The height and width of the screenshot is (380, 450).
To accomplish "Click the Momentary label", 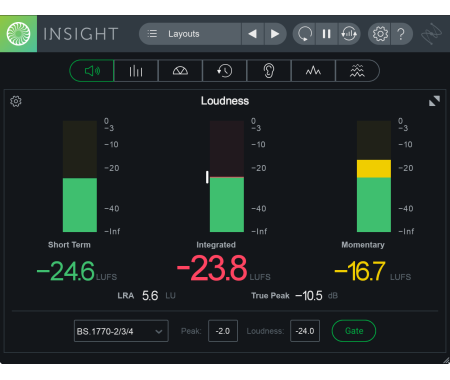I will tap(363, 245).
